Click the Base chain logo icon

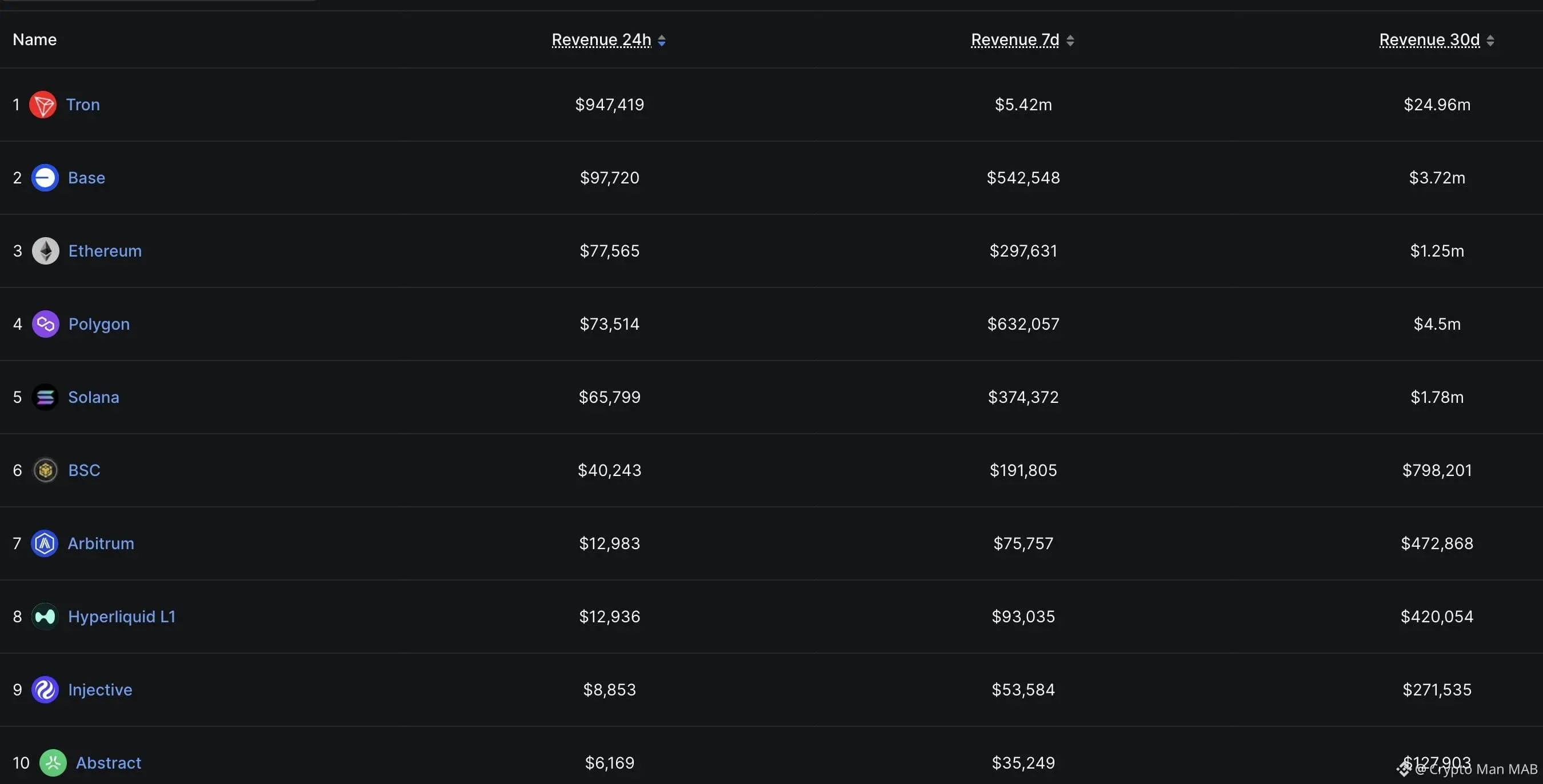[45, 178]
